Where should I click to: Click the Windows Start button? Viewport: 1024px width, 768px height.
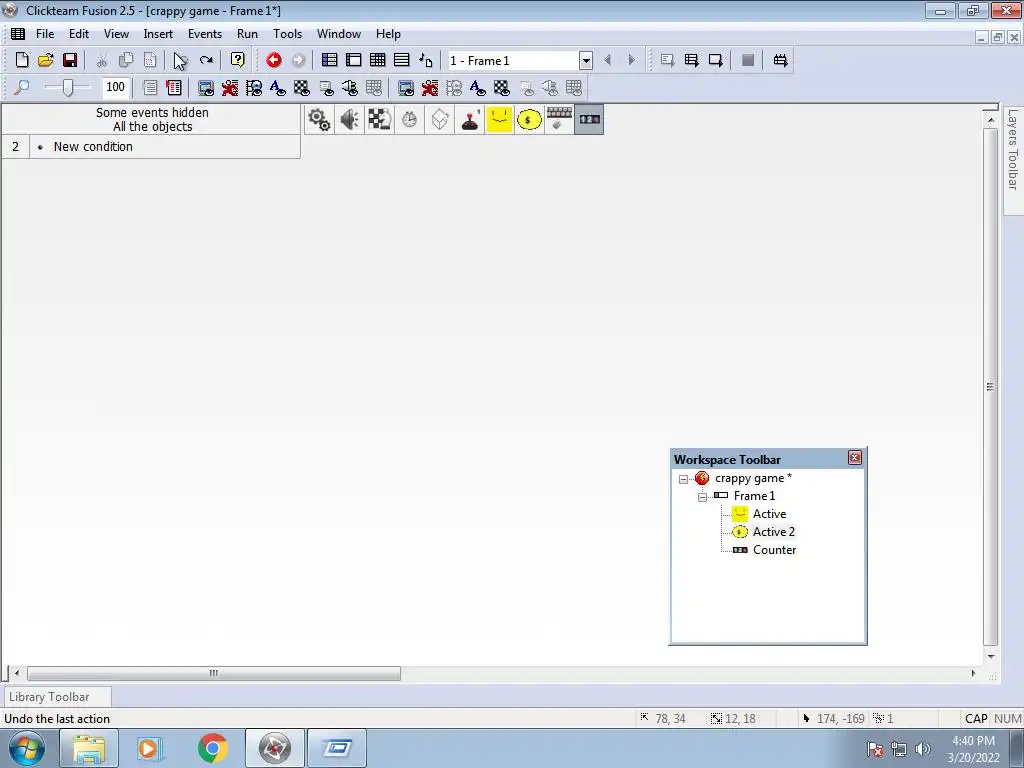[x=27, y=748]
